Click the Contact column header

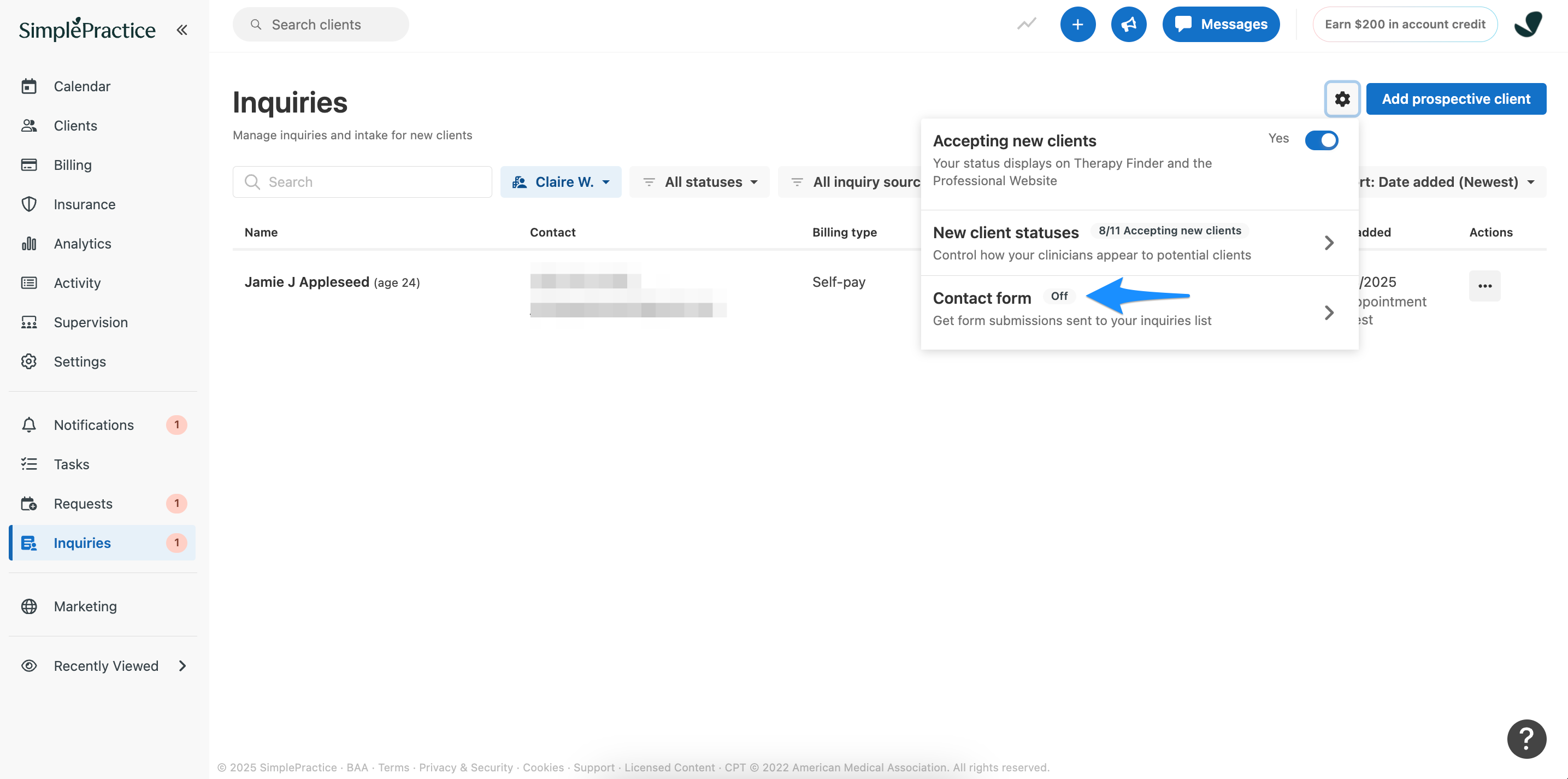coord(553,233)
